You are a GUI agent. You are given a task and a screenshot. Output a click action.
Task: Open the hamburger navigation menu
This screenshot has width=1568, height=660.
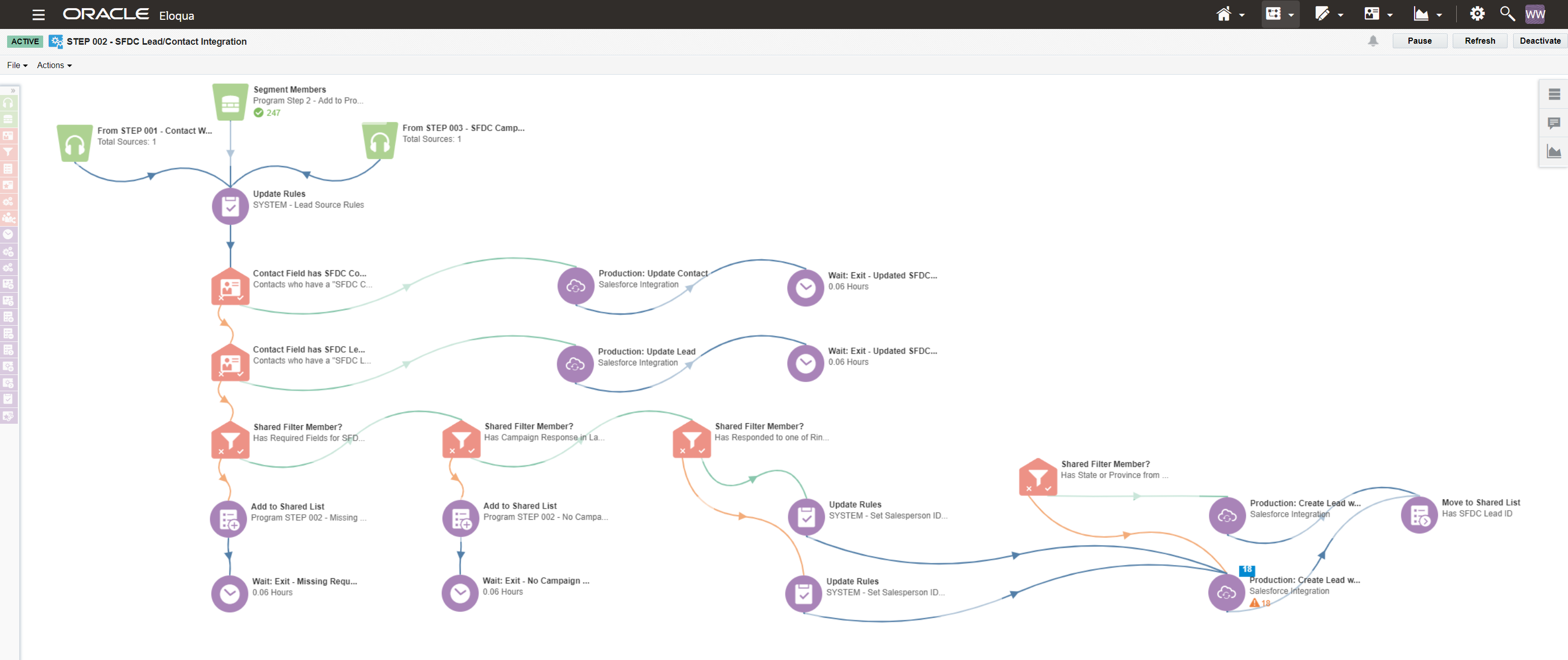point(38,15)
